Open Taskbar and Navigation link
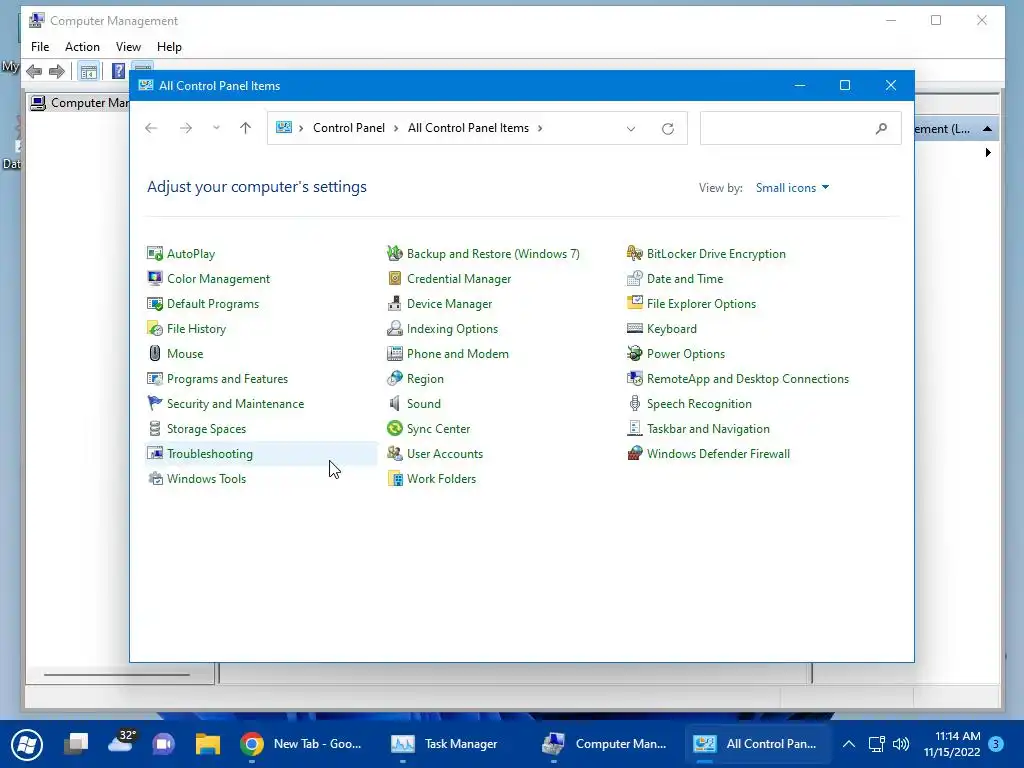1024x768 pixels. click(708, 429)
